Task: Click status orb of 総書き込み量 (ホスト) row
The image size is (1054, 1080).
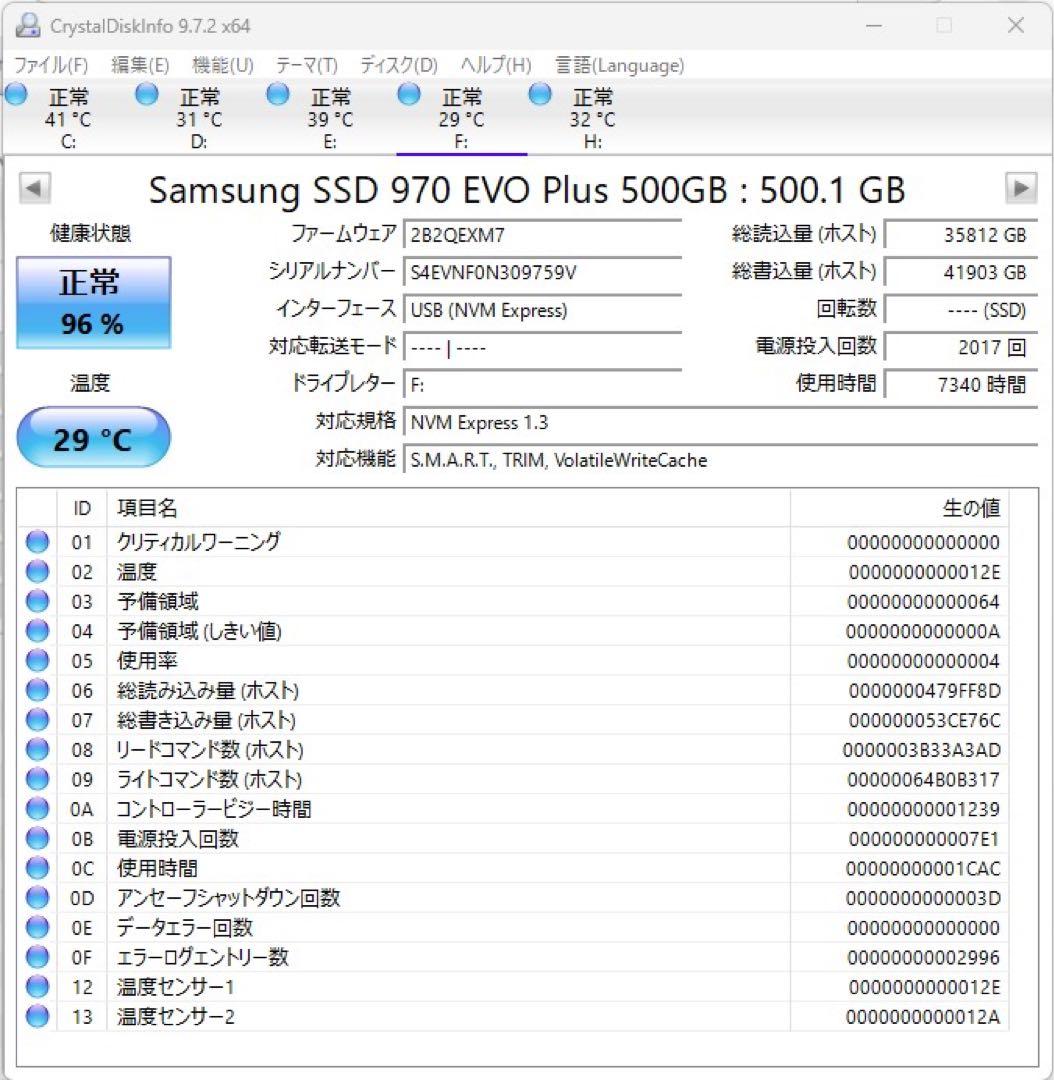Action: [x=37, y=719]
